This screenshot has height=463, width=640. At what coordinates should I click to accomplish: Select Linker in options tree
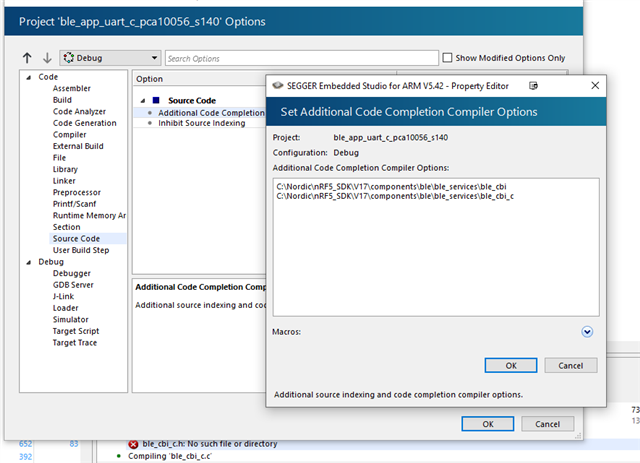64,181
